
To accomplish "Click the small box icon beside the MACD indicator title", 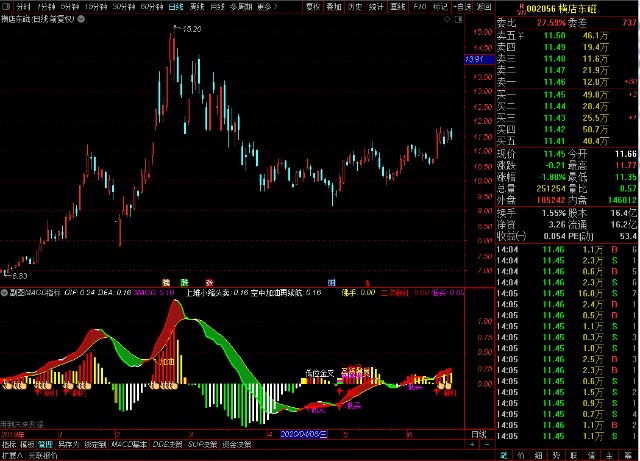I will 5,293.
